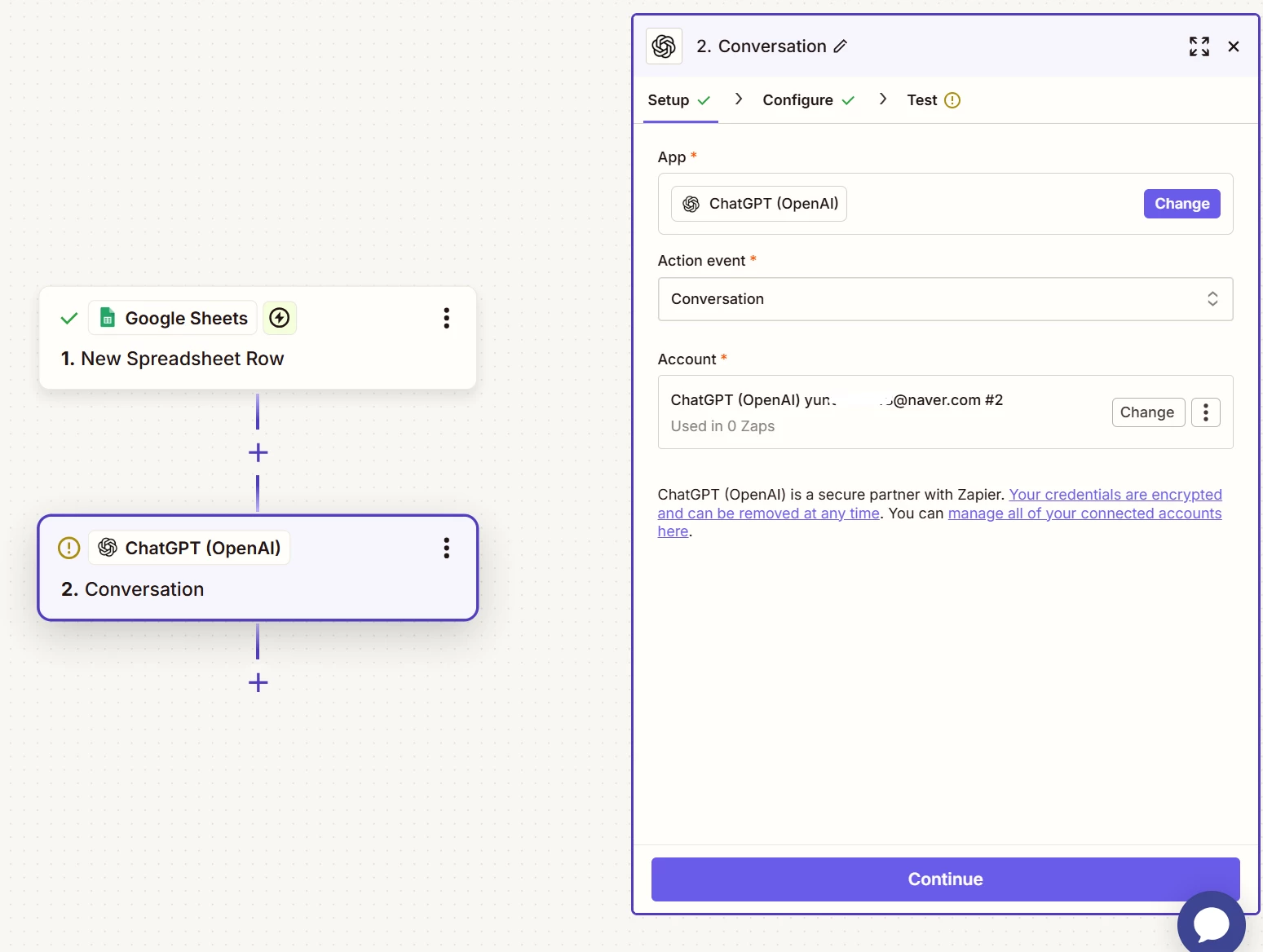Image resolution: width=1263 pixels, height=952 pixels.
Task: Click the 'Used in 0 Zaps' text
Action: coord(722,426)
